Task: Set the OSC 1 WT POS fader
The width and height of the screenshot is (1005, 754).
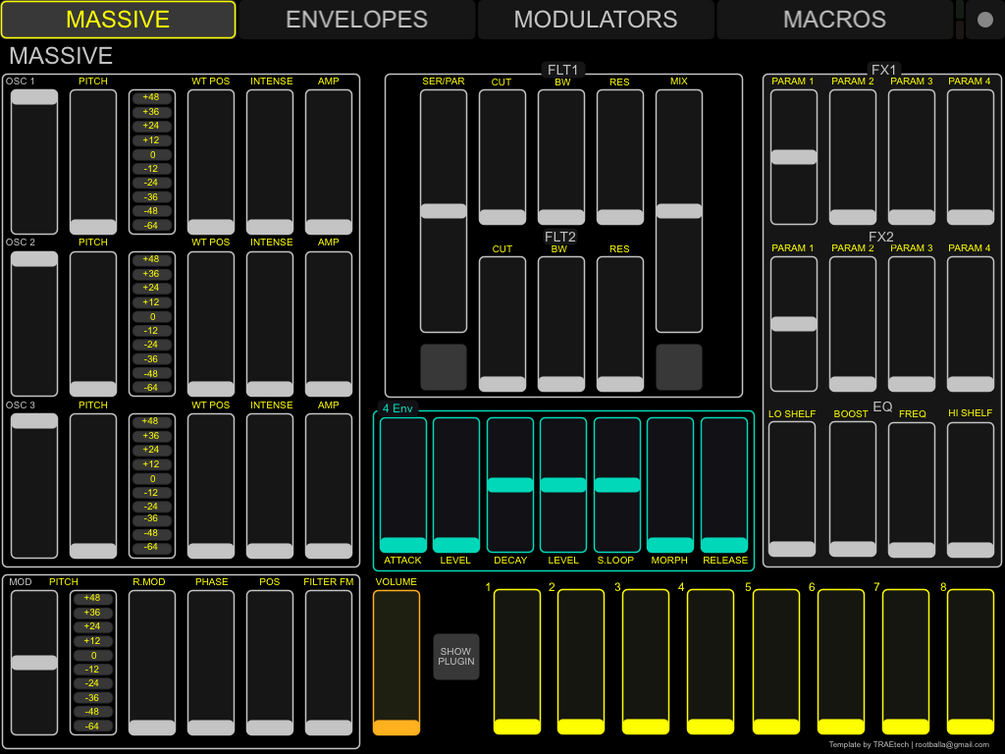Action: click(211, 162)
